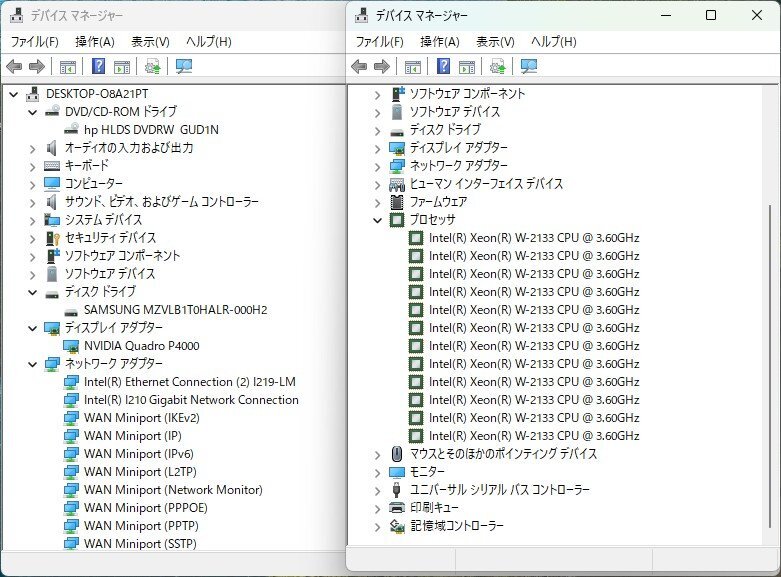This screenshot has height=577, width=781.
Task: Collapse DVD/CD-ROM ドライブ category
Action: pos(33,112)
